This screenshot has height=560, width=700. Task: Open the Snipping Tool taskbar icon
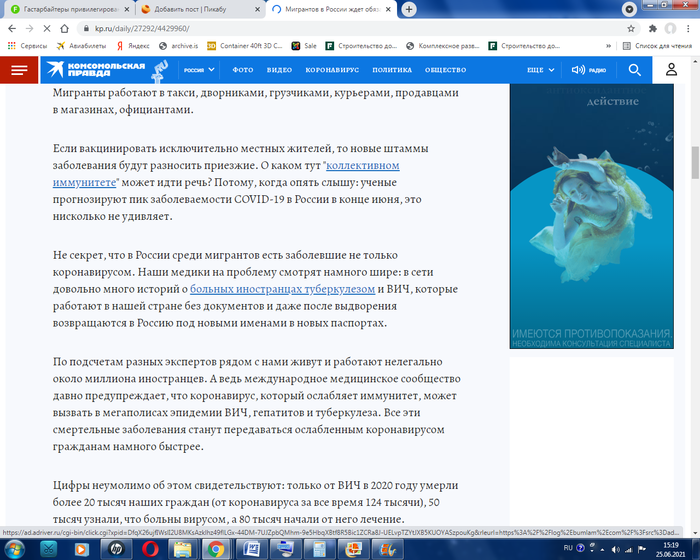tap(48, 549)
